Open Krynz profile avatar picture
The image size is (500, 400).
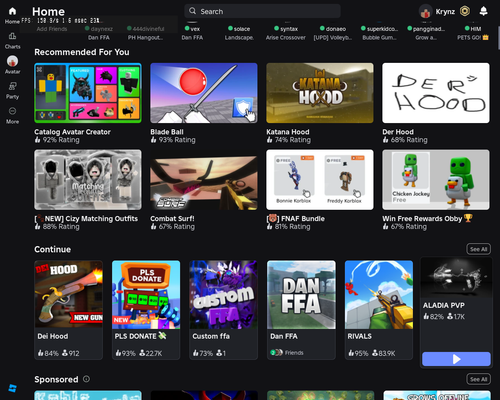425,12
